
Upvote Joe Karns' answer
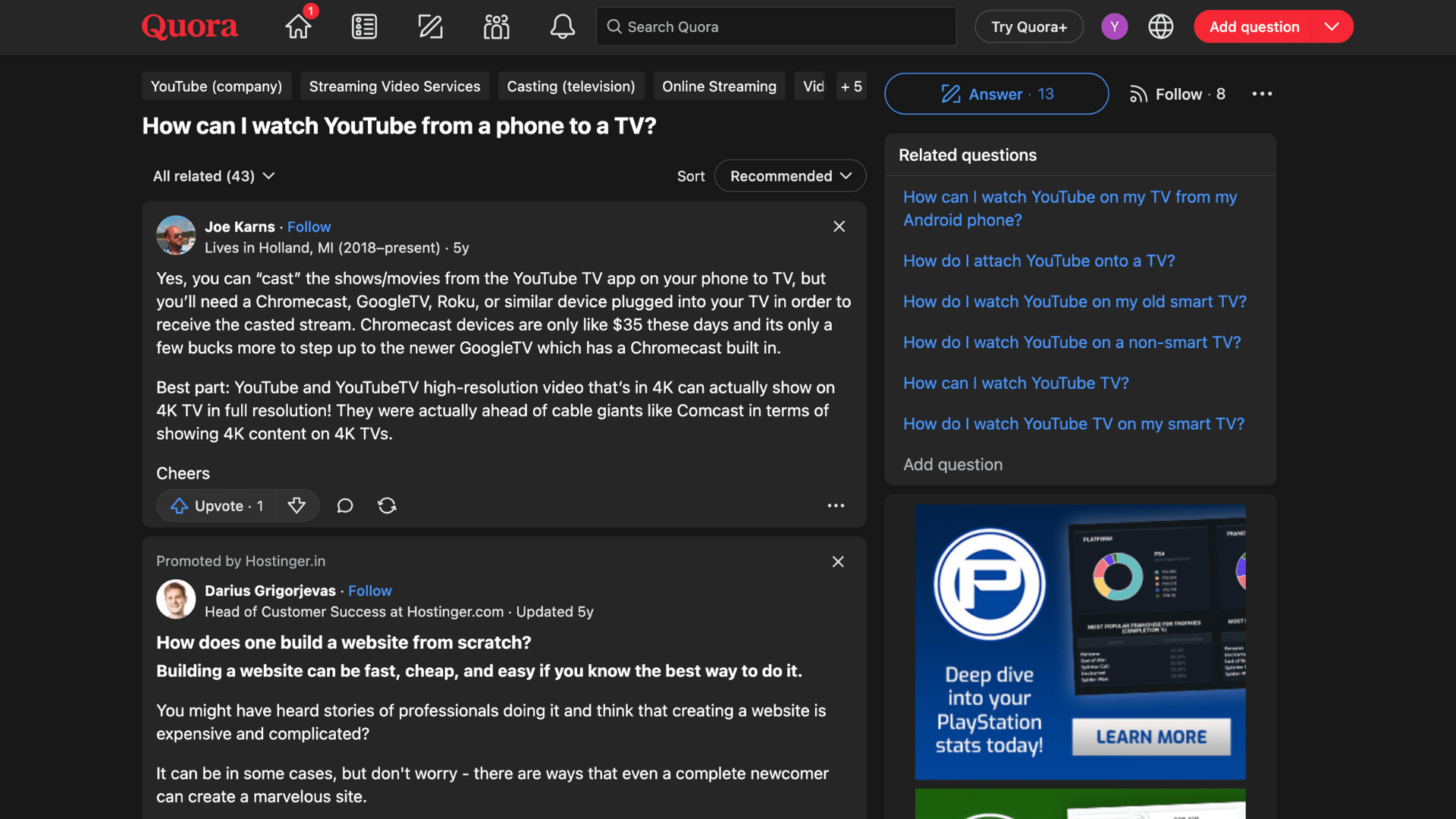pyautogui.click(x=217, y=506)
